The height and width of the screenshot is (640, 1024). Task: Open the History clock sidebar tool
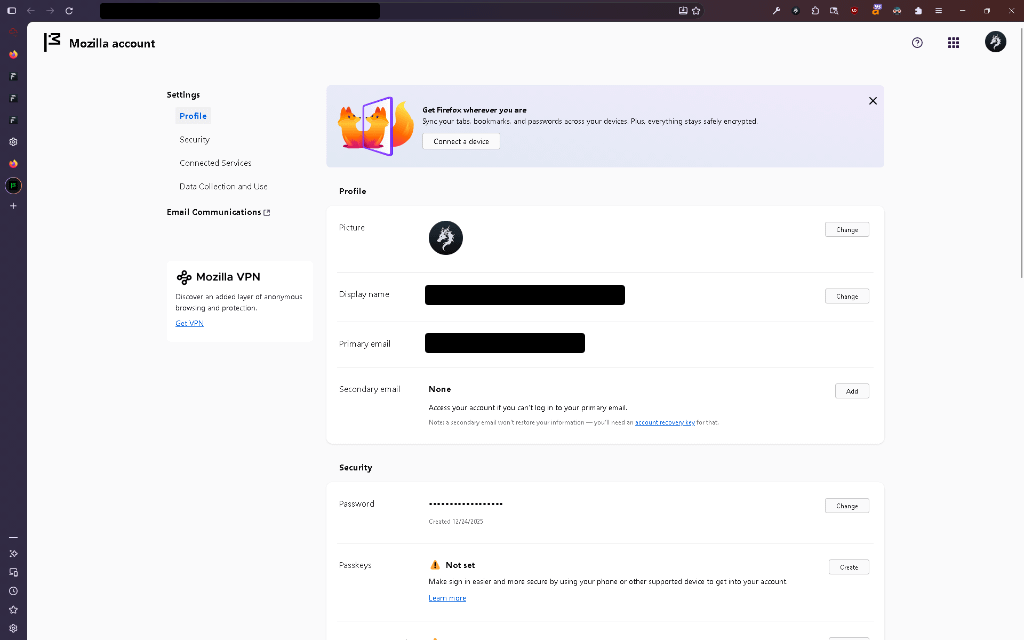[x=13, y=591]
